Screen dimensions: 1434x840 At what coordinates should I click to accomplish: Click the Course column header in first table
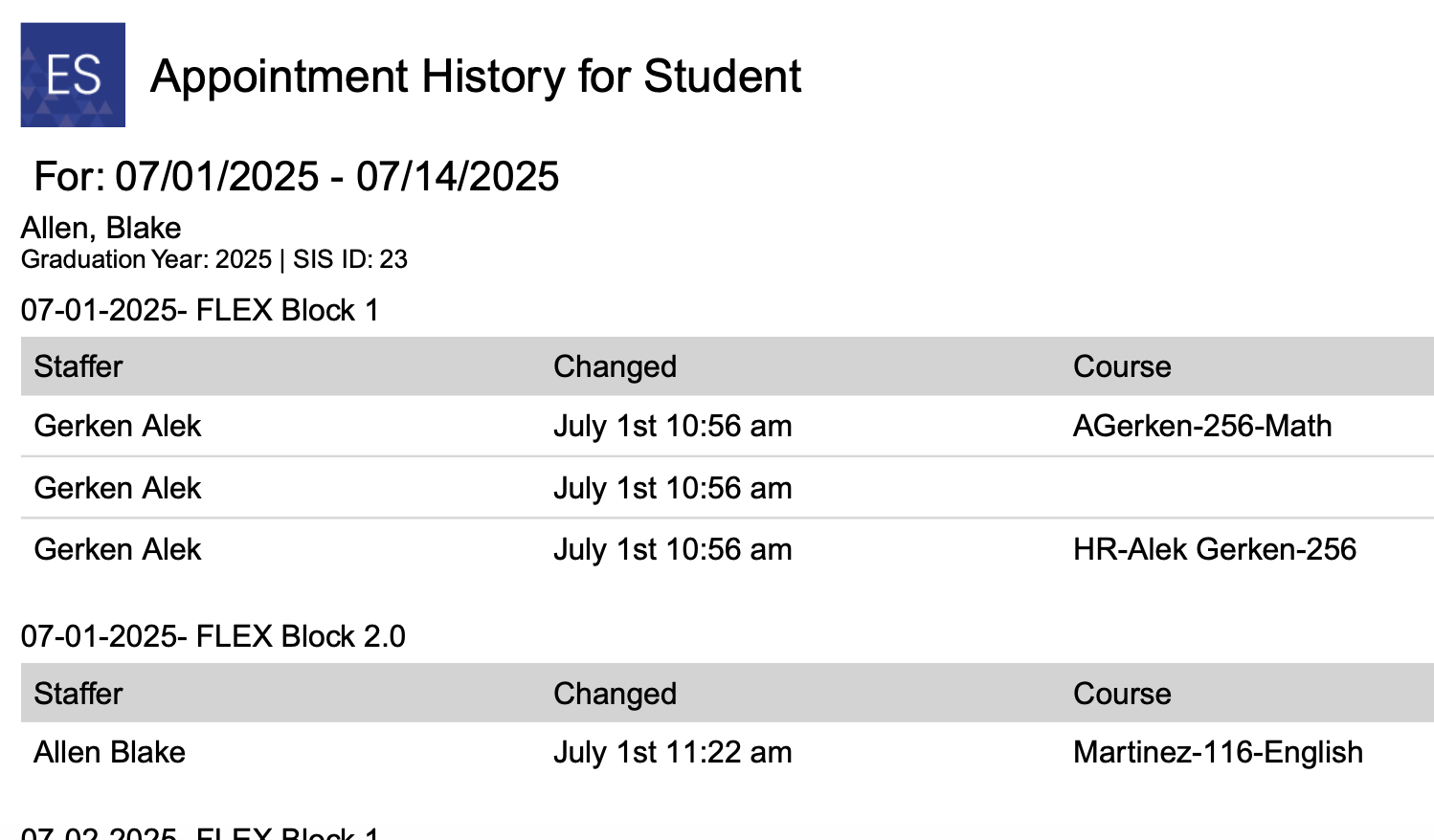pyautogui.click(x=1122, y=366)
